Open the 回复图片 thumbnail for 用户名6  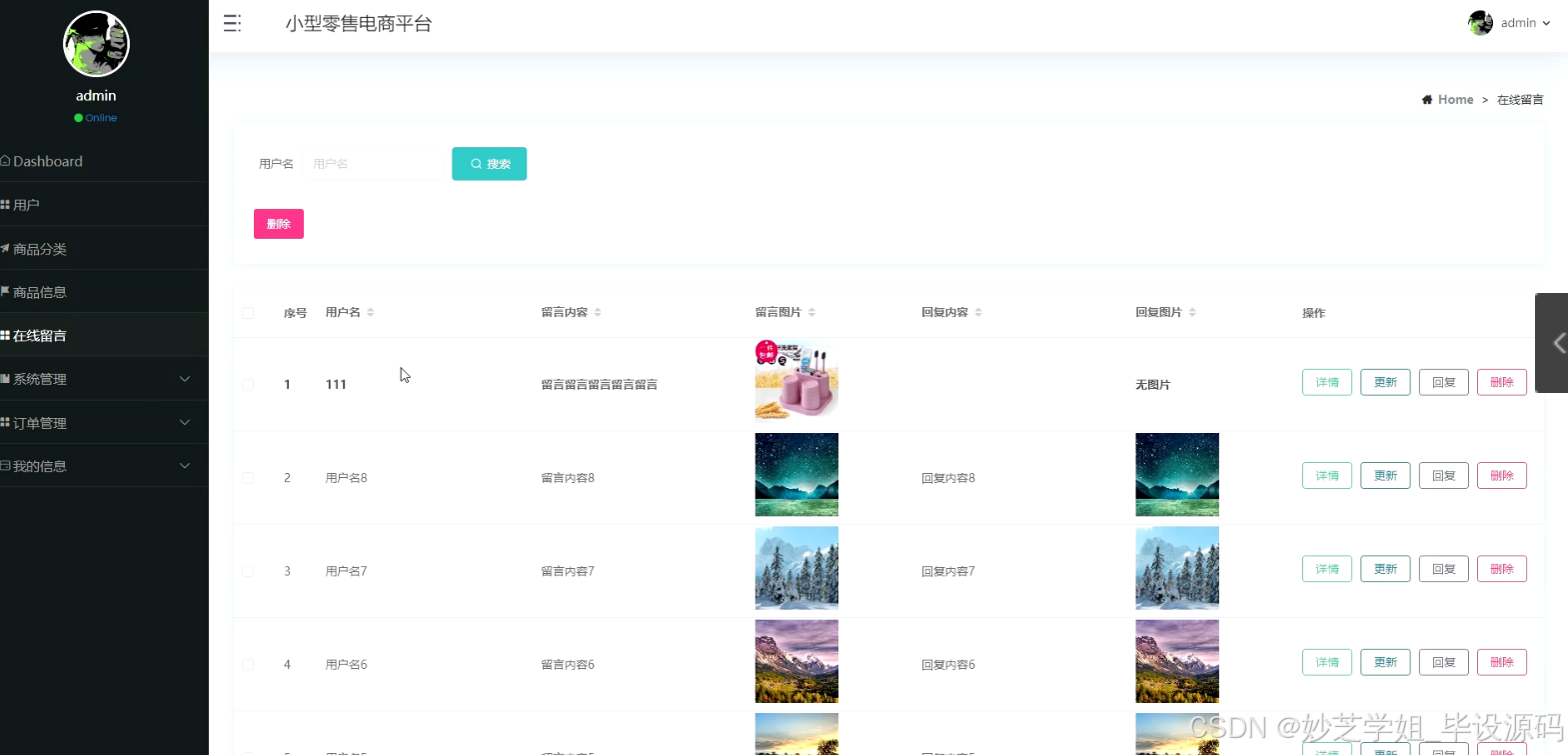click(1177, 661)
